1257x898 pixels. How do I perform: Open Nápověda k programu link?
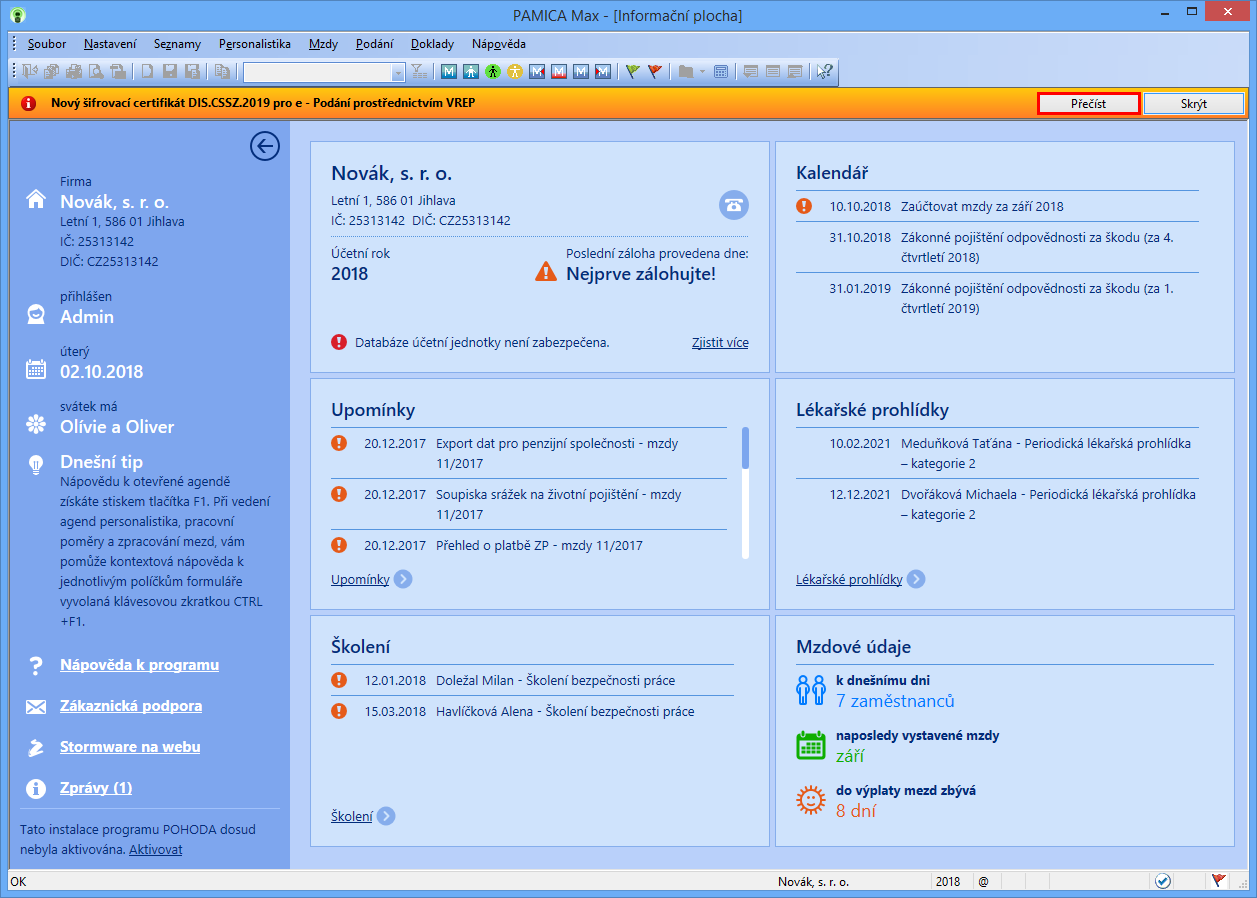point(139,665)
